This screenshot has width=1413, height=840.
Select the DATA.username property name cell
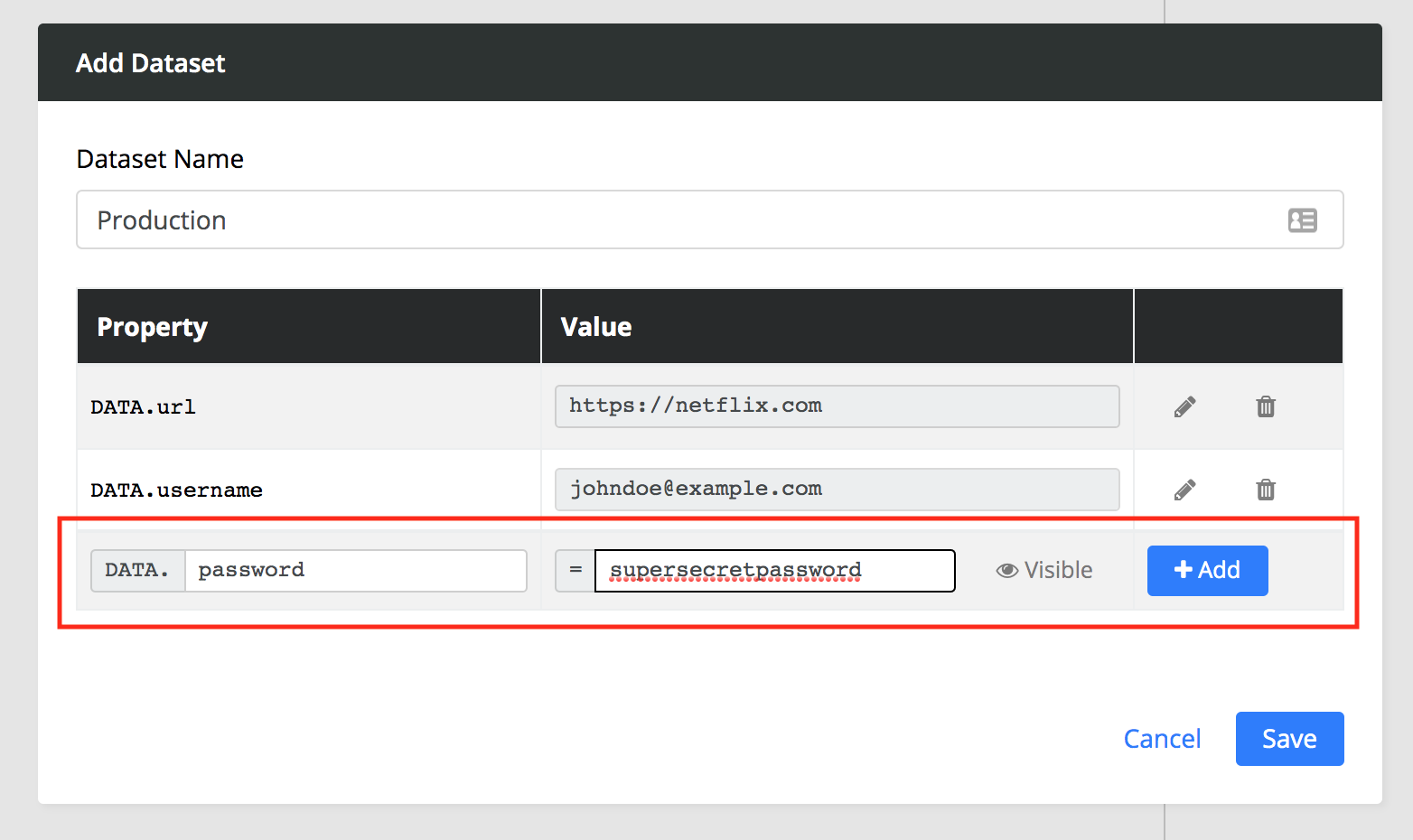[177, 490]
